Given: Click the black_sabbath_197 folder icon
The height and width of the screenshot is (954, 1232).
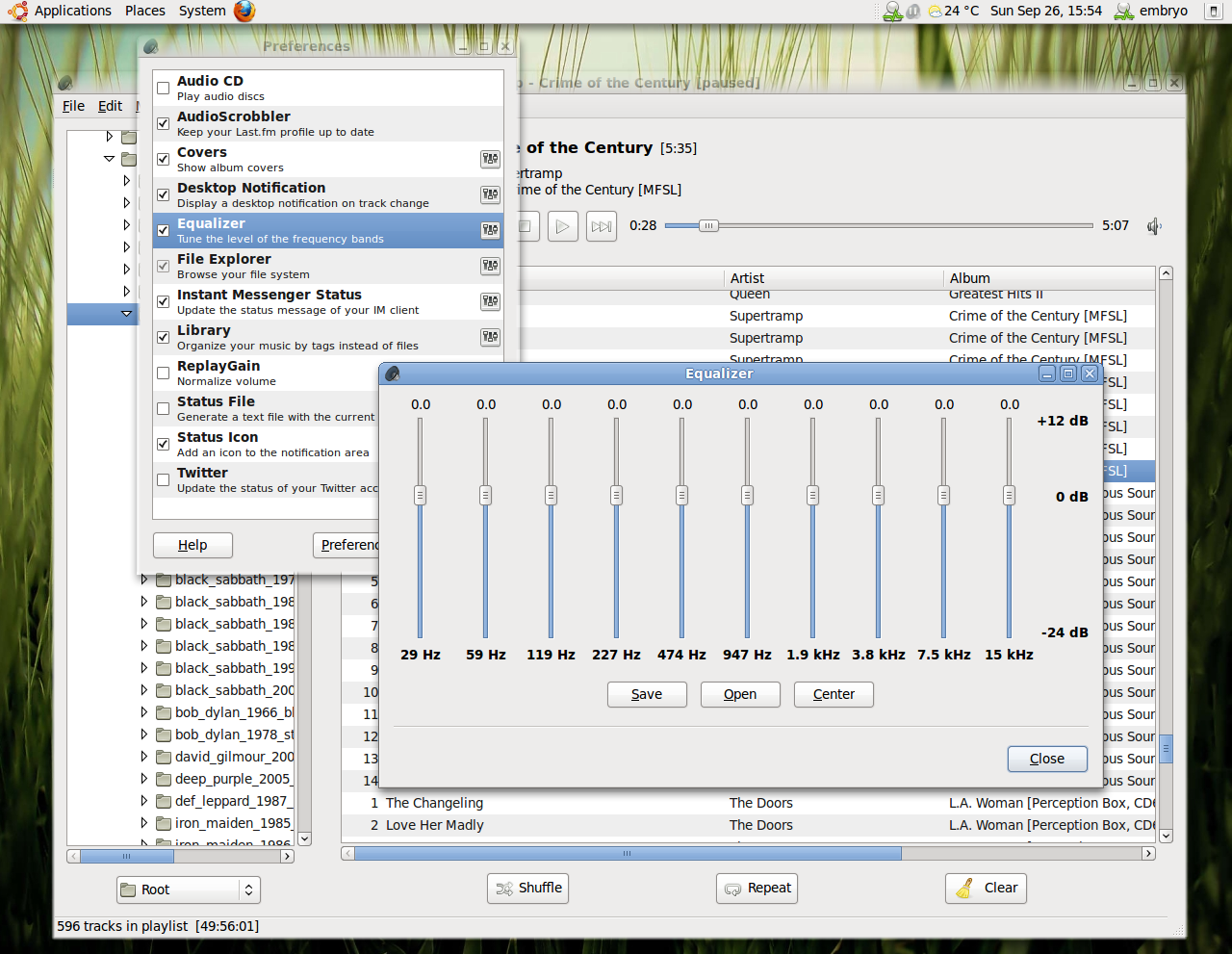Looking at the screenshot, I should tap(164, 580).
